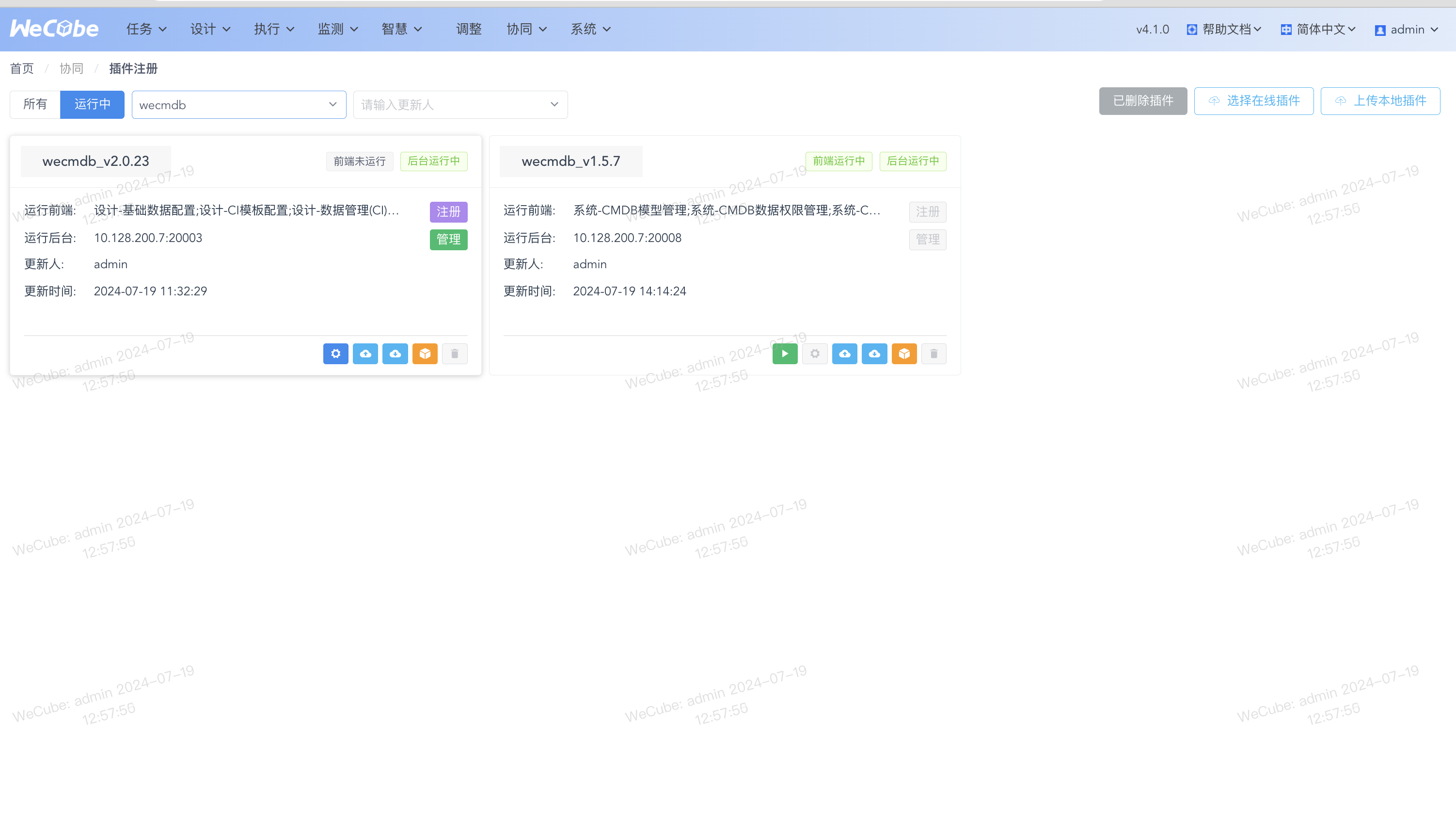Viewport: 1456px width, 839px height.
Task: Click the help docs icon in header
Action: [1192, 30]
